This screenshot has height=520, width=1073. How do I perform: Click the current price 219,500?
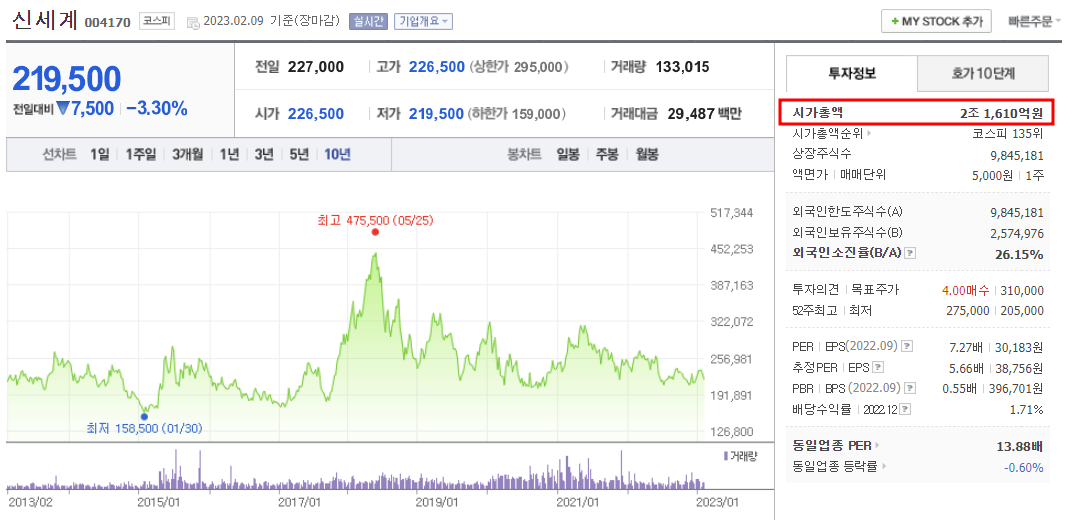(67, 79)
